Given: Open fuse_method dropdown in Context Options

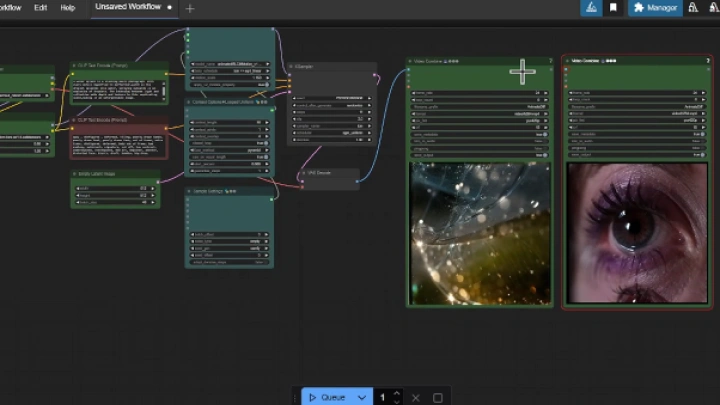Looking at the screenshot, I should 230,150.
